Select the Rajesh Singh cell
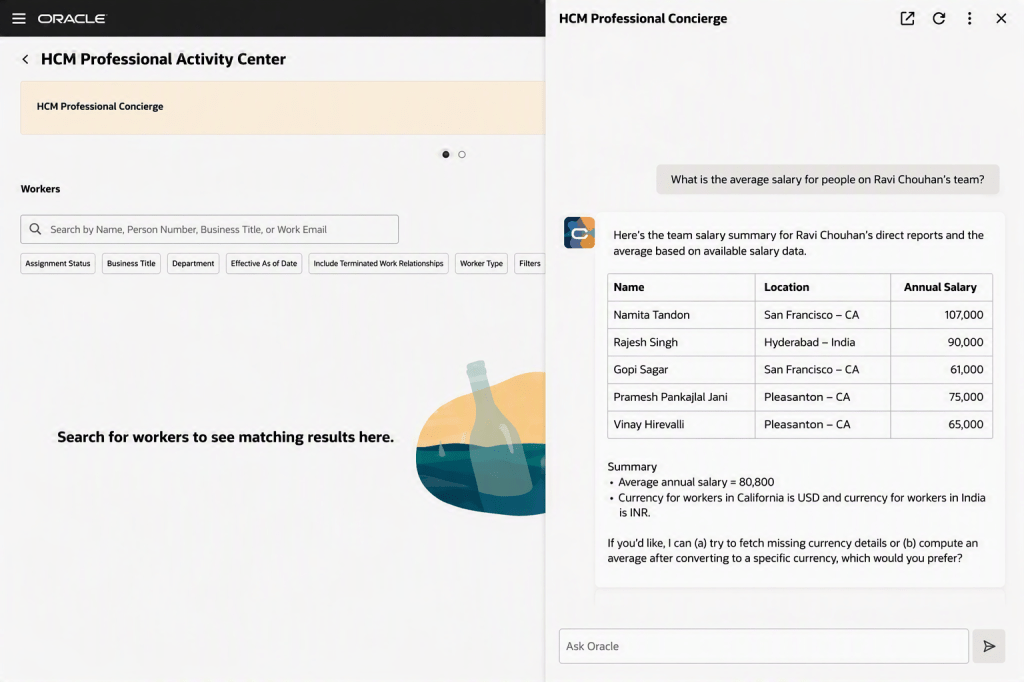 [681, 342]
